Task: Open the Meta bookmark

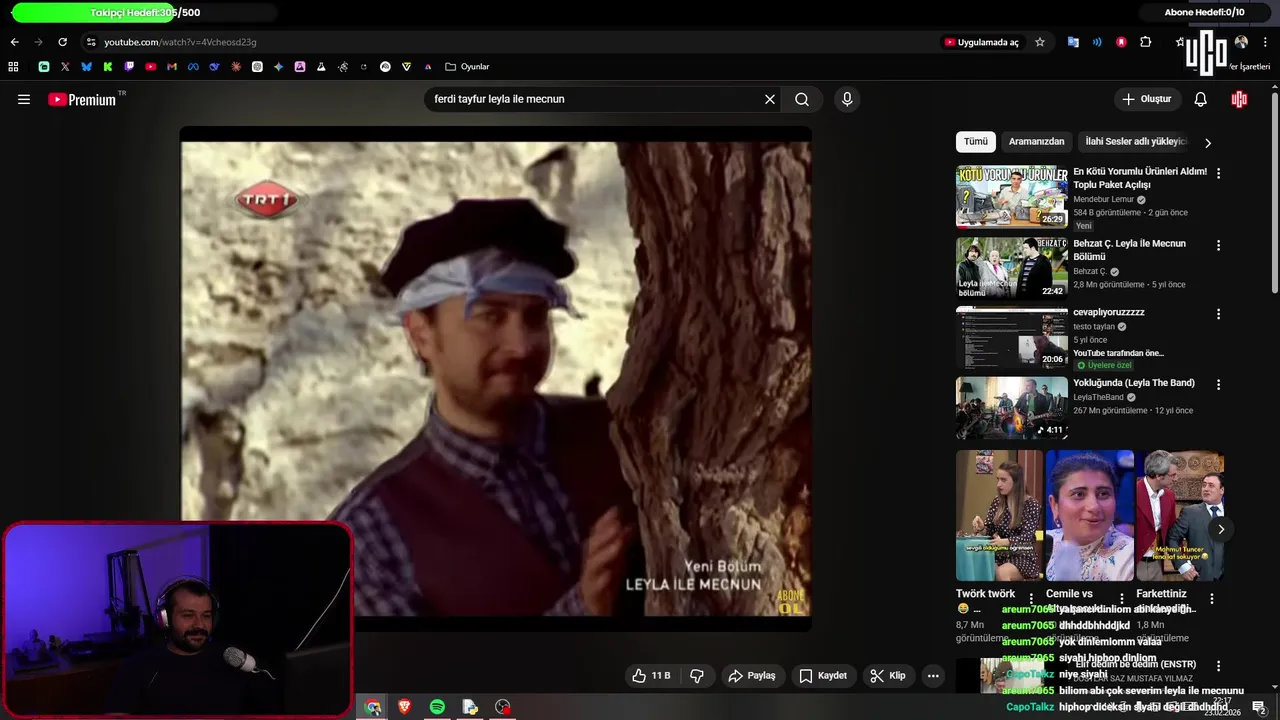Action: pyautogui.click(x=193, y=67)
